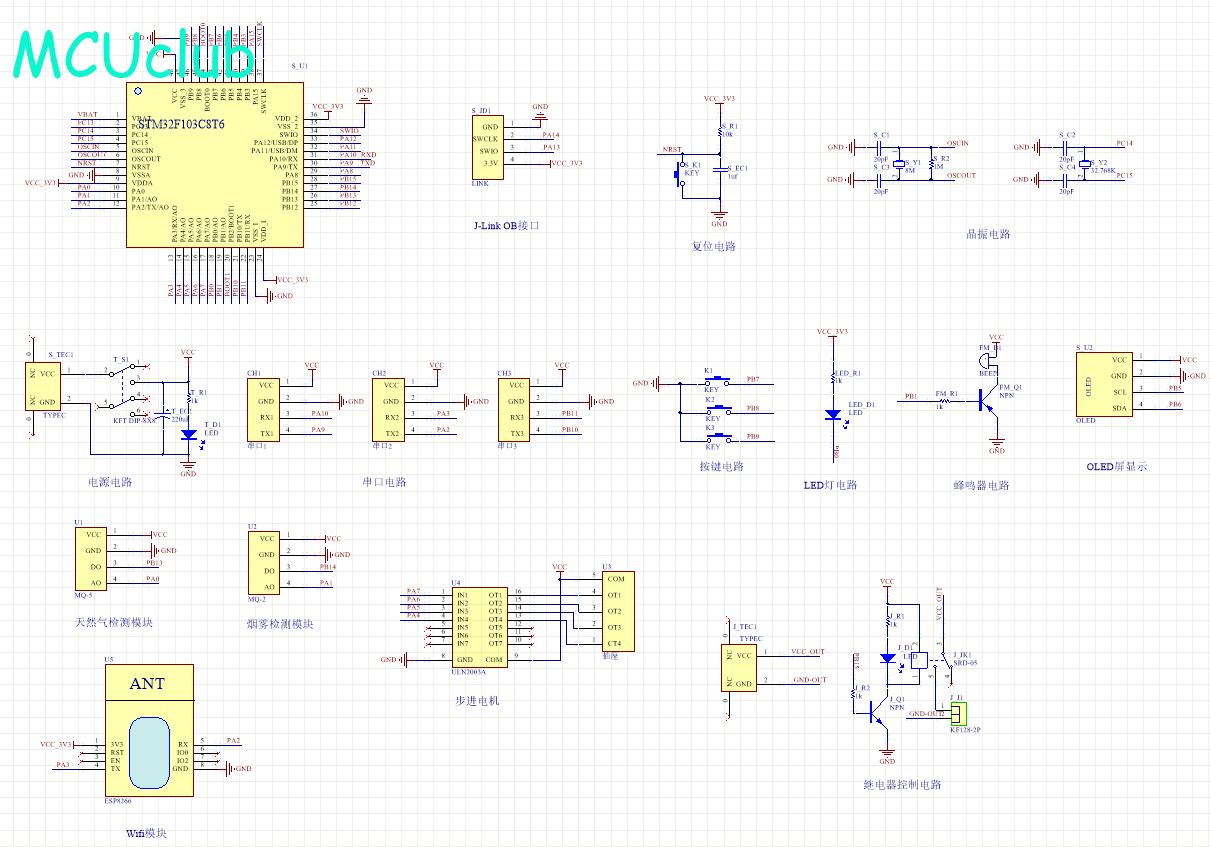The image size is (1211, 847).
Task: Click the ESP8266 wifi module U5
Action: 149,730
